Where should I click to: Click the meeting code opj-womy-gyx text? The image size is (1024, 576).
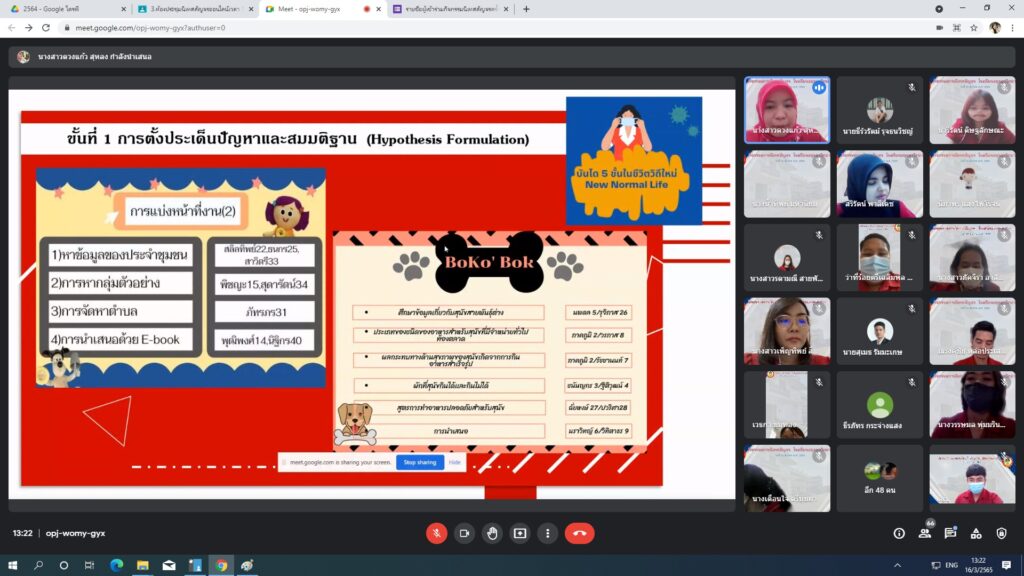click(75, 533)
